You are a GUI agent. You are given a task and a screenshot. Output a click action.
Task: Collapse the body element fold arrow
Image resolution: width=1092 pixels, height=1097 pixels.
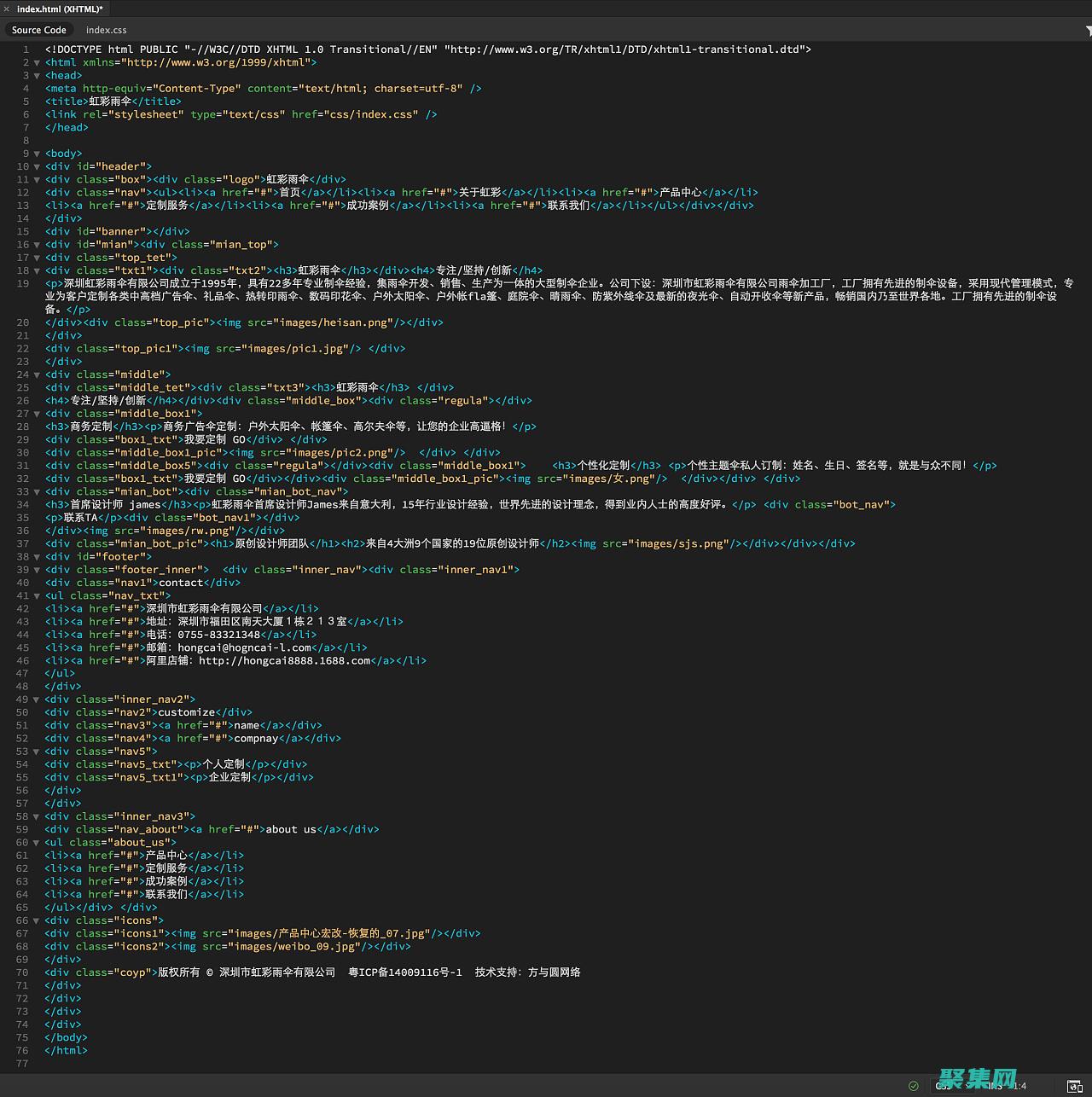pos(36,154)
